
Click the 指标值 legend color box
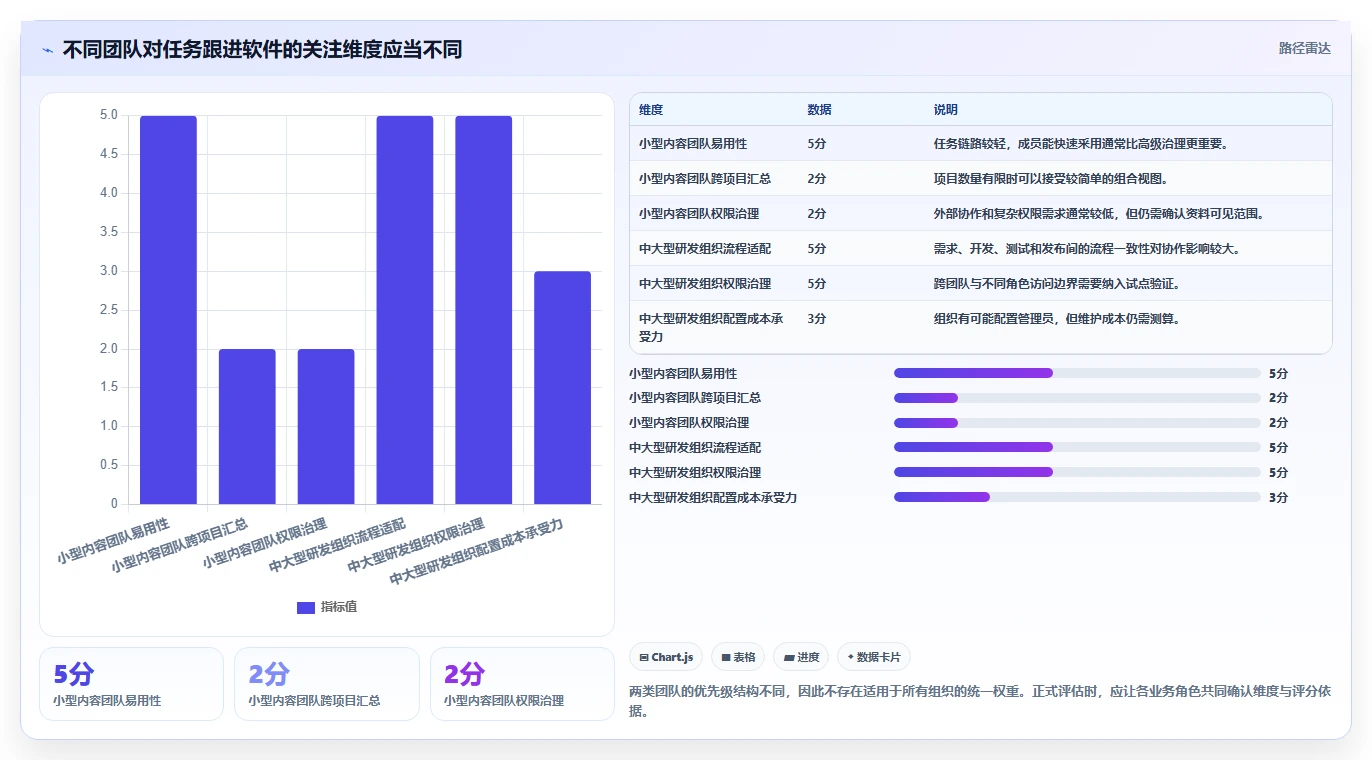306,607
